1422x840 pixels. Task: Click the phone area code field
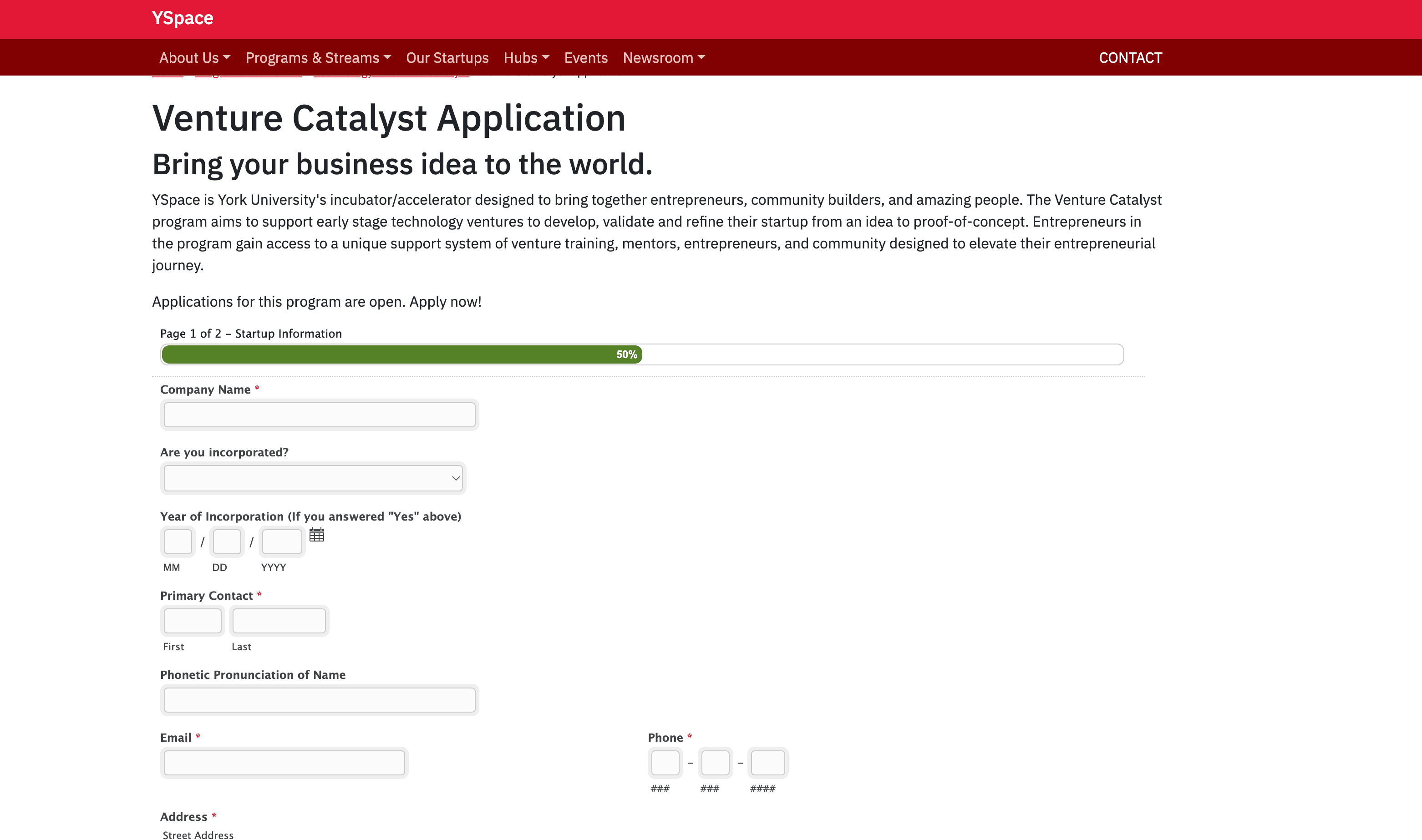pos(665,763)
